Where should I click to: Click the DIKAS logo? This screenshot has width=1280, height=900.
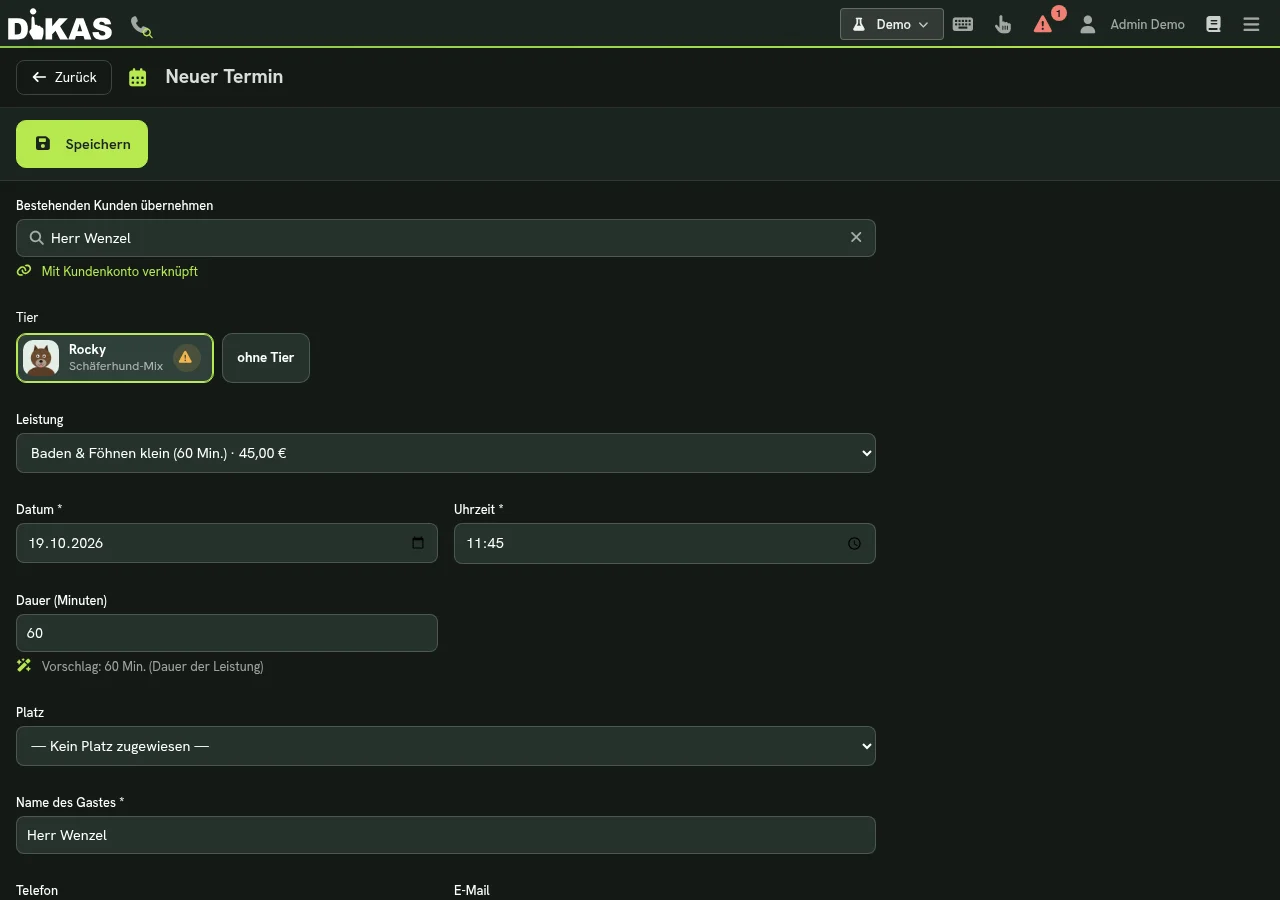tap(60, 24)
